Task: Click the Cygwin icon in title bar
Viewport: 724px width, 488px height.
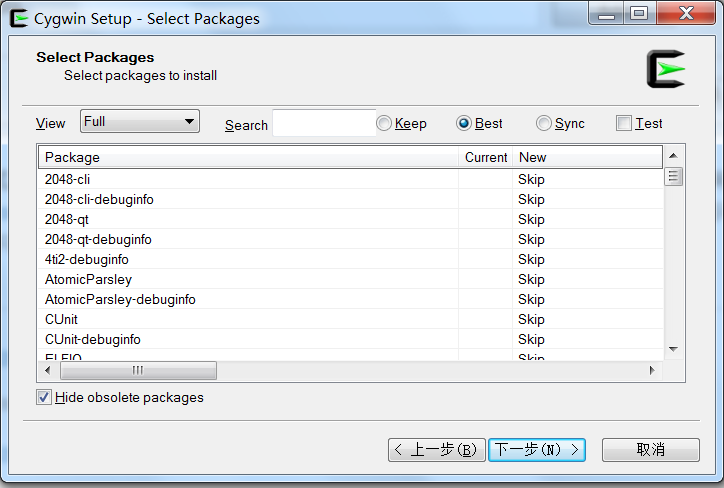Action: [19, 18]
